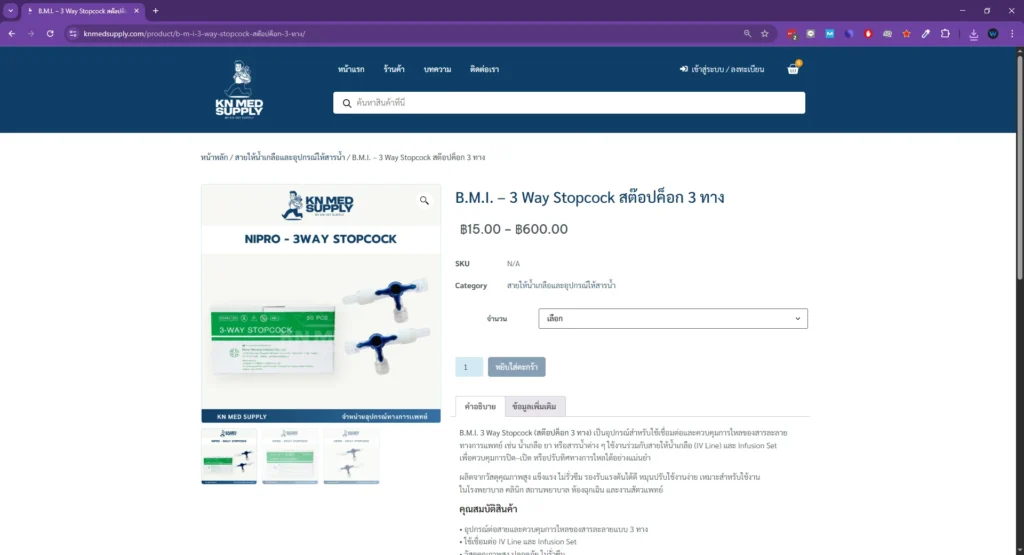Image resolution: width=1024 pixels, height=555 pixels.
Task: Focus the ค้นหาสินค้าที่นี่ search field
Action: click(x=569, y=103)
